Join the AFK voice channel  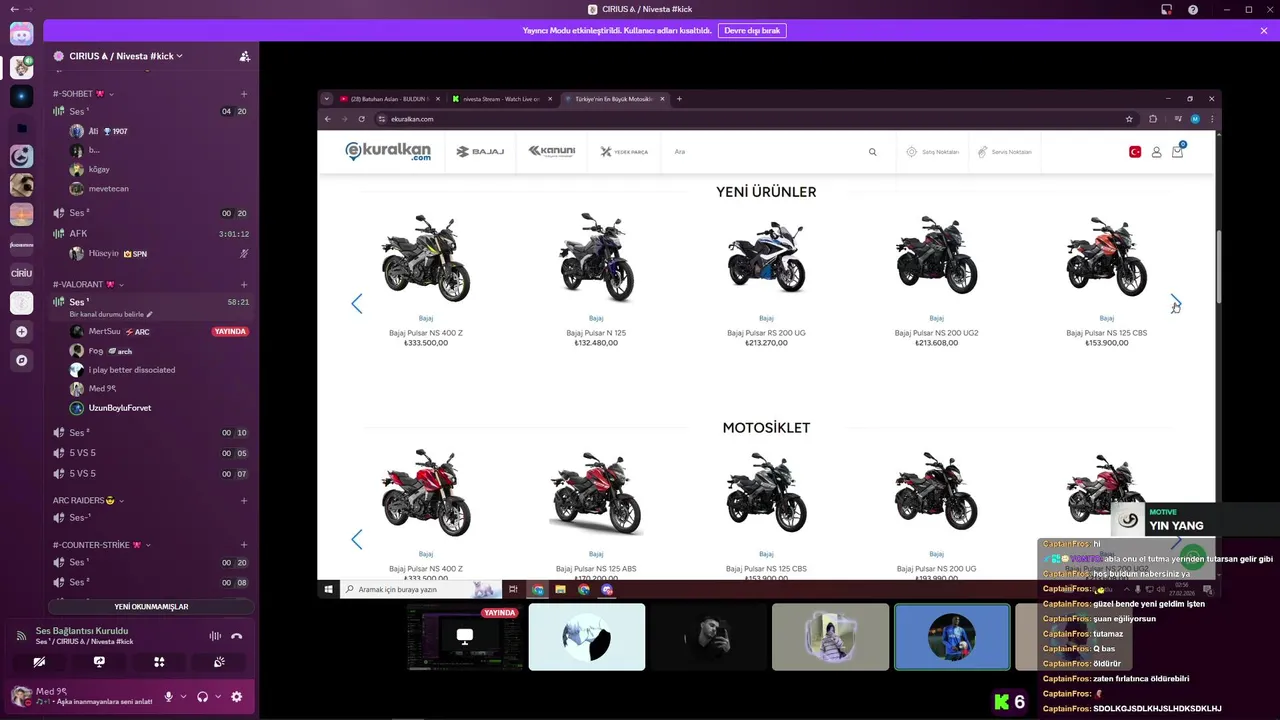click(x=150, y=234)
